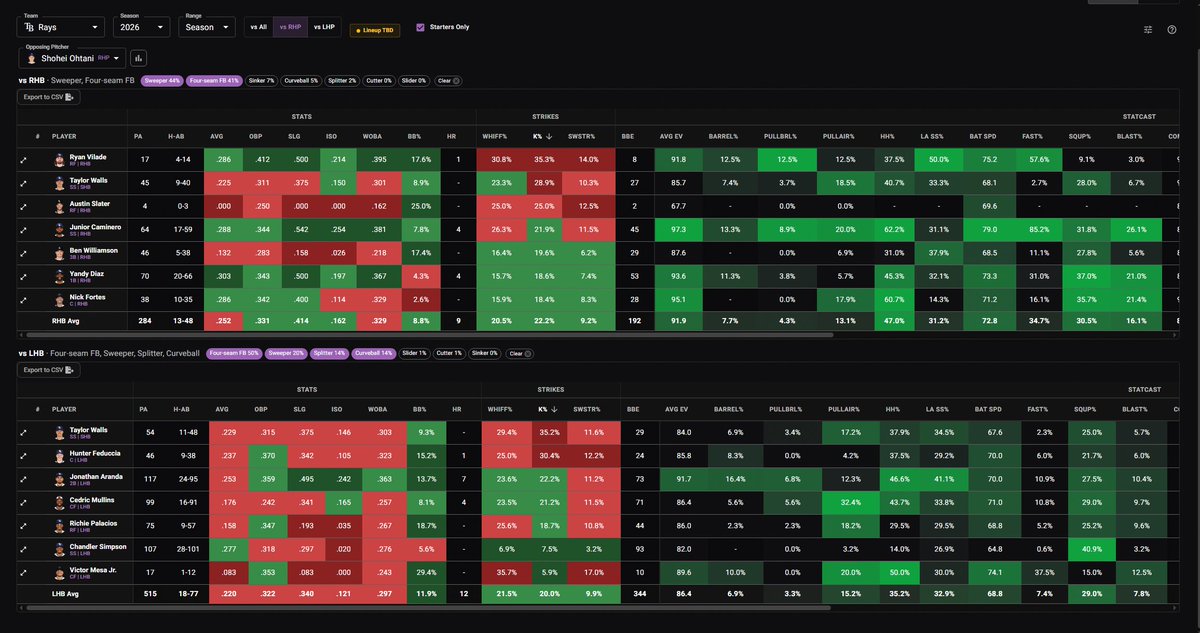Export LHB table to CSV
The height and width of the screenshot is (633, 1200).
[49, 370]
